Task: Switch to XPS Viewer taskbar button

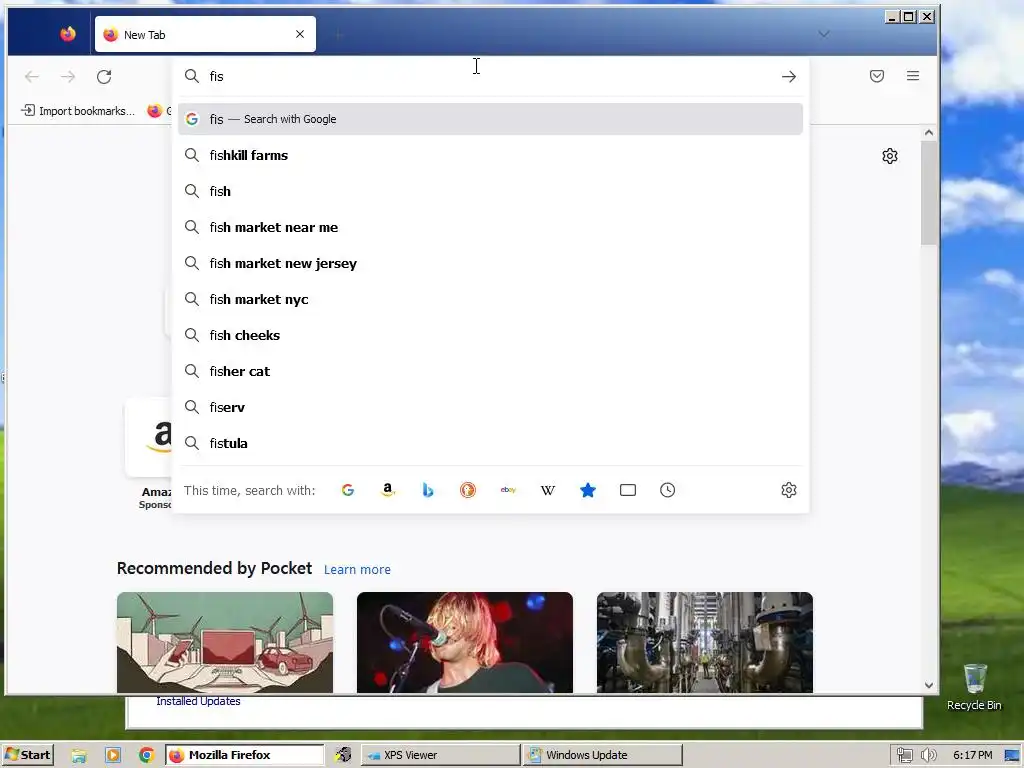Action: pyautogui.click(x=440, y=755)
